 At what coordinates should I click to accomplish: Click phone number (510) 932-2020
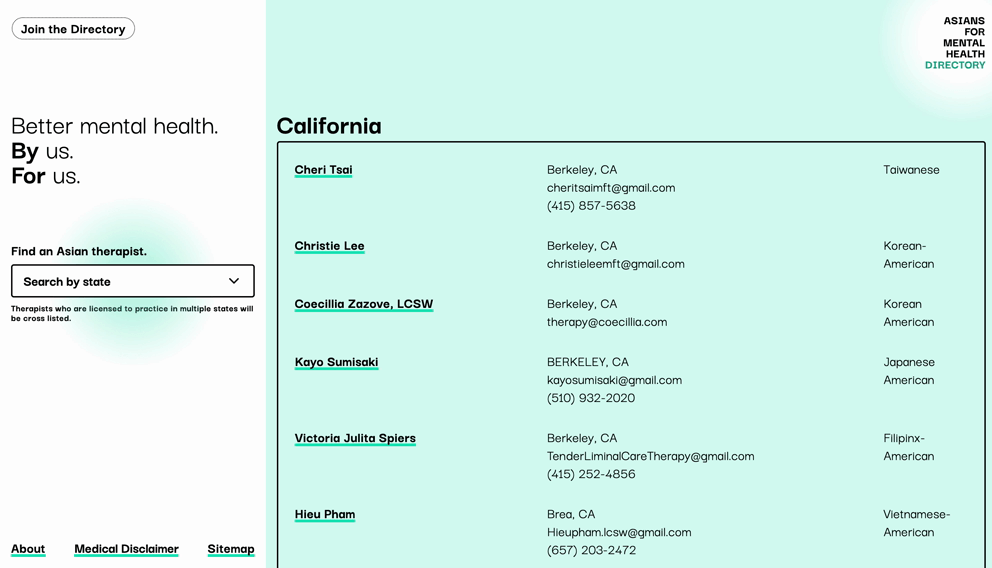pos(591,398)
